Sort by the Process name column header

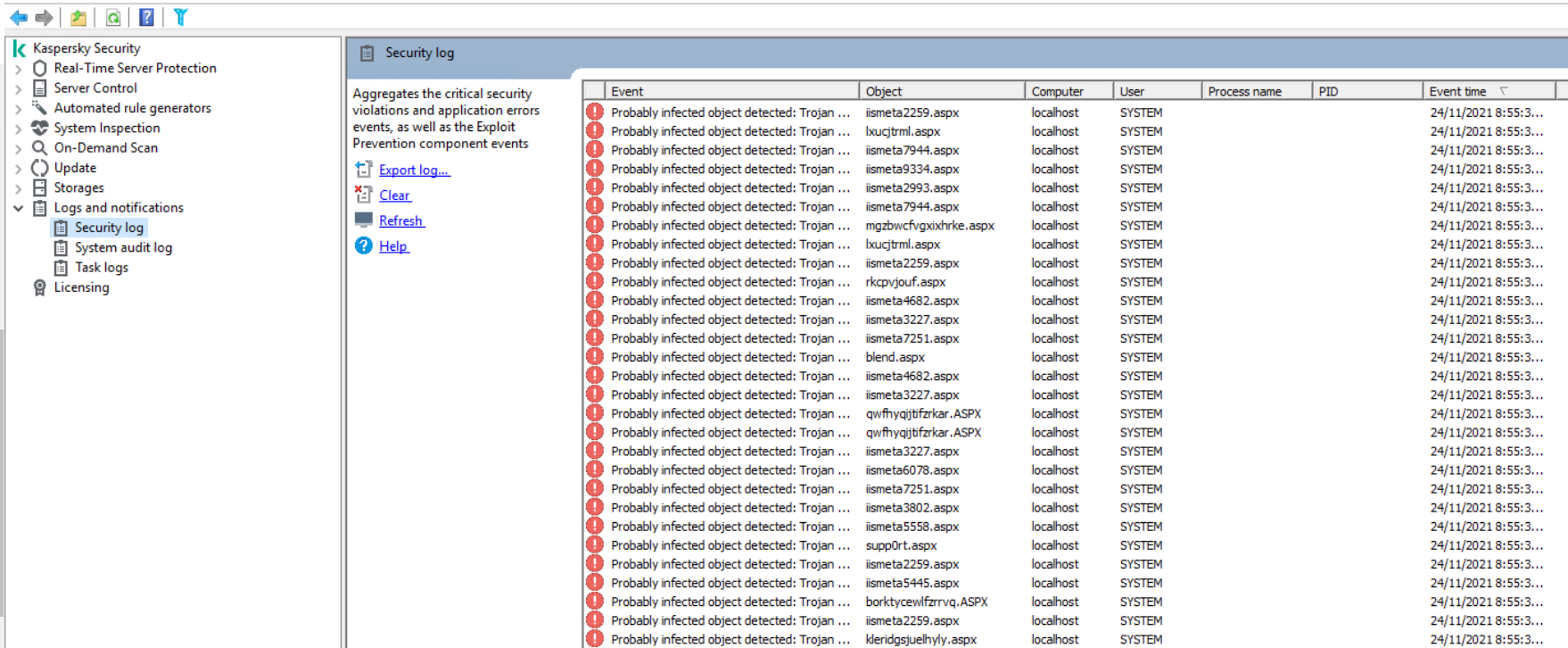pos(1257,91)
